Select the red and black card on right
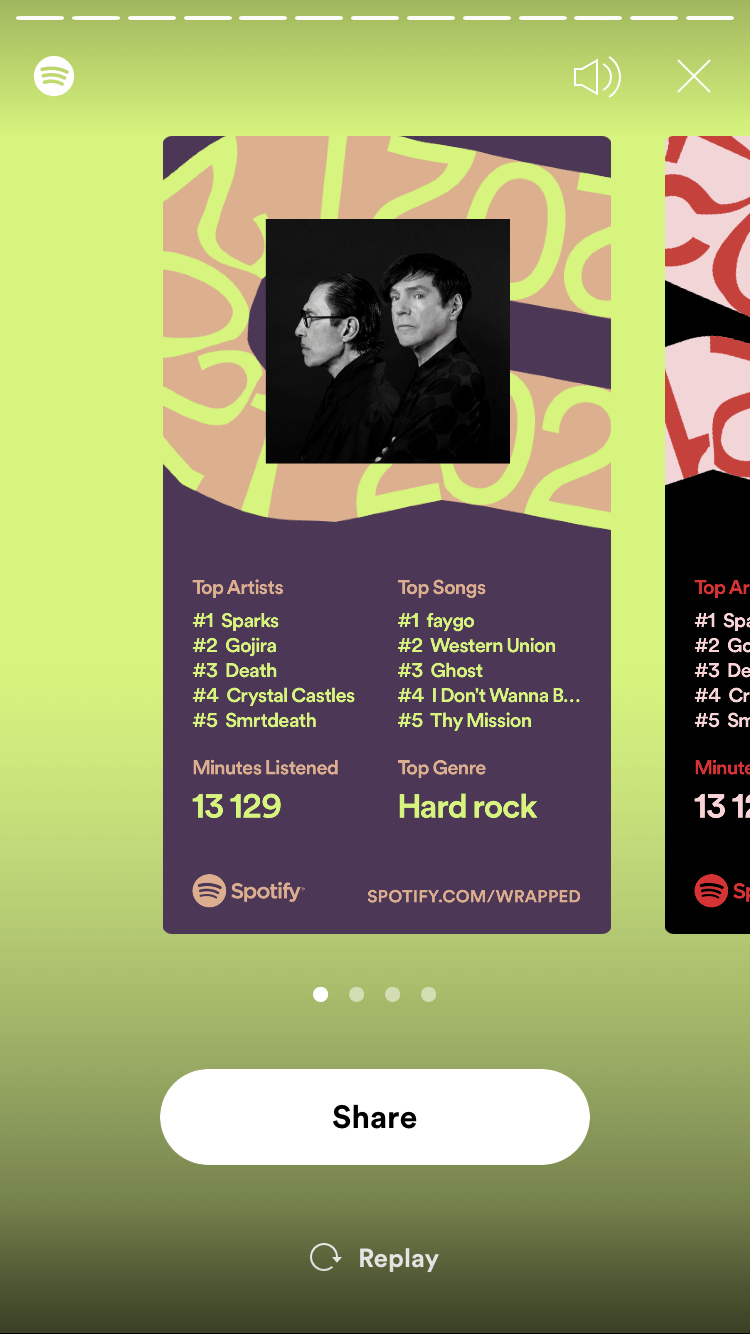This screenshot has height=1334, width=750. (x=707, y=535)
